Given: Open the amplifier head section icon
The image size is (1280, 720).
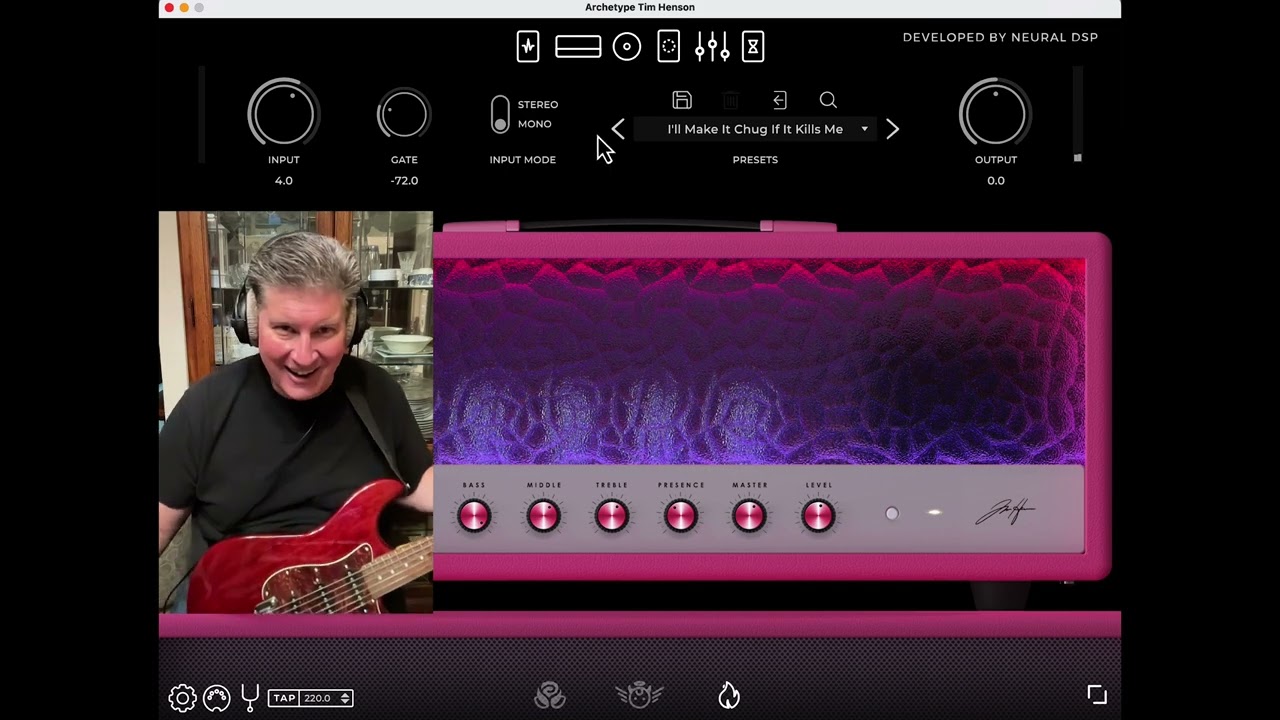Looking at the screenshot, I should pyautogui.click(x=578, y=46).
